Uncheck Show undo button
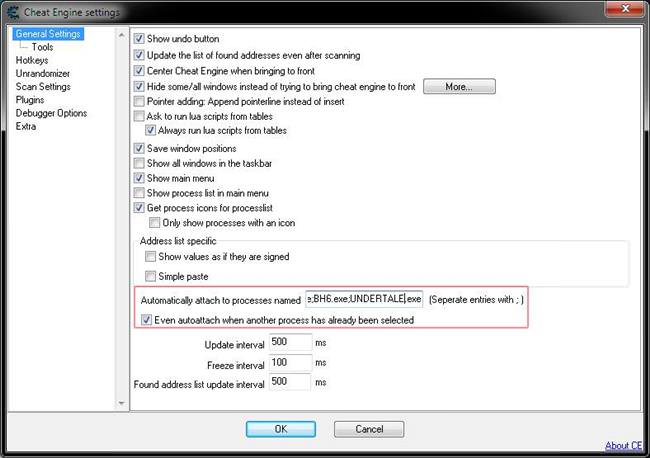 [x=139, y=39]
